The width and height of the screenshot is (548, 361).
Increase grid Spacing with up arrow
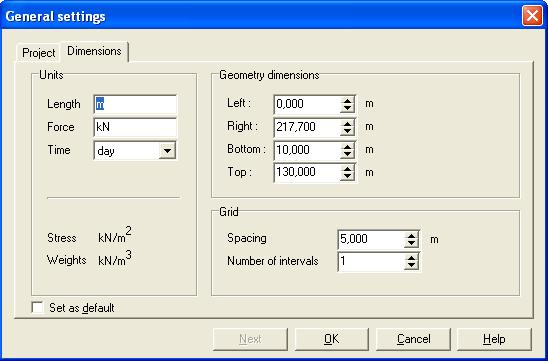click(411, 236)
